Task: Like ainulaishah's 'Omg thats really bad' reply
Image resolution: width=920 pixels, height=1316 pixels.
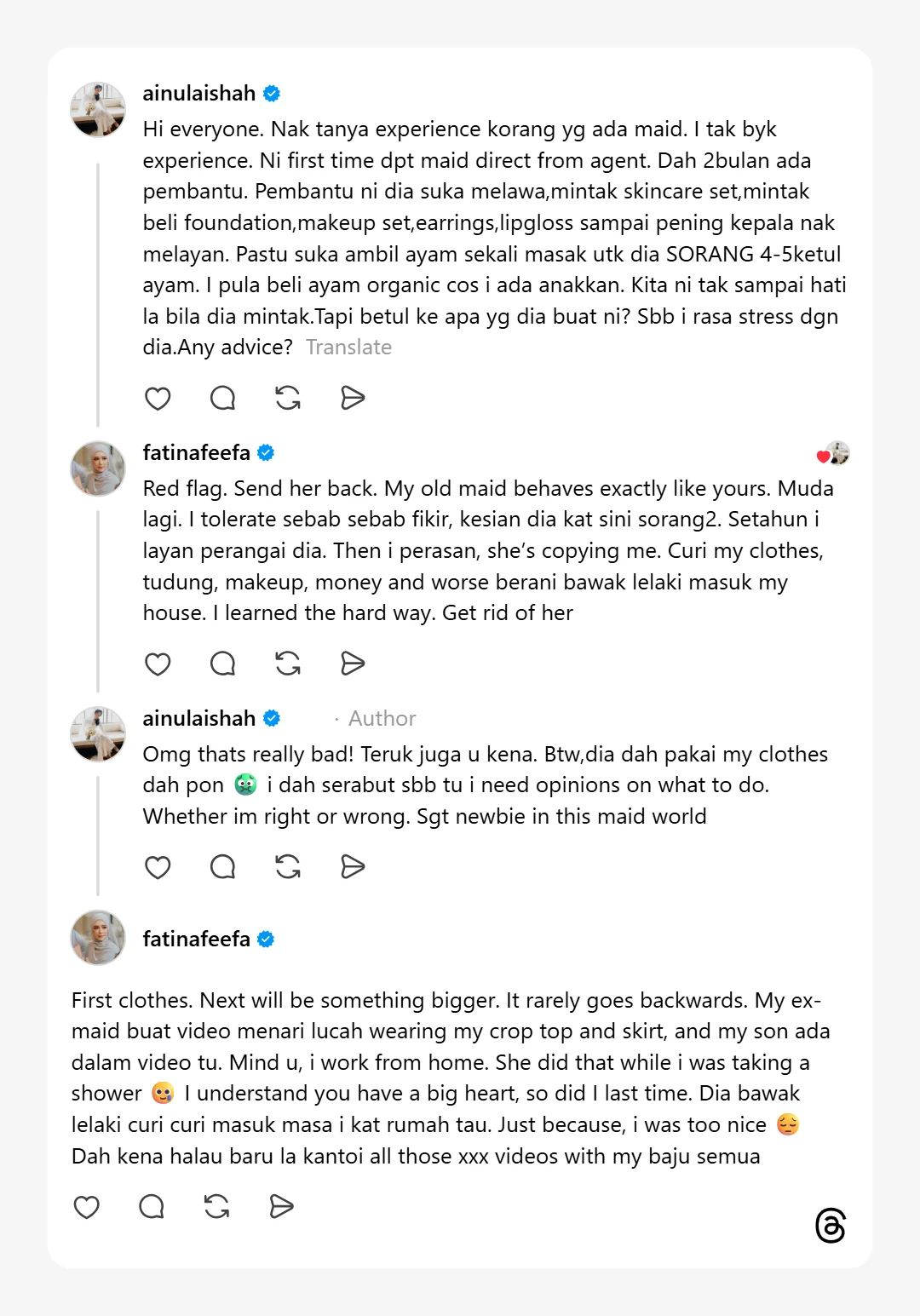Action: [158, 867]
